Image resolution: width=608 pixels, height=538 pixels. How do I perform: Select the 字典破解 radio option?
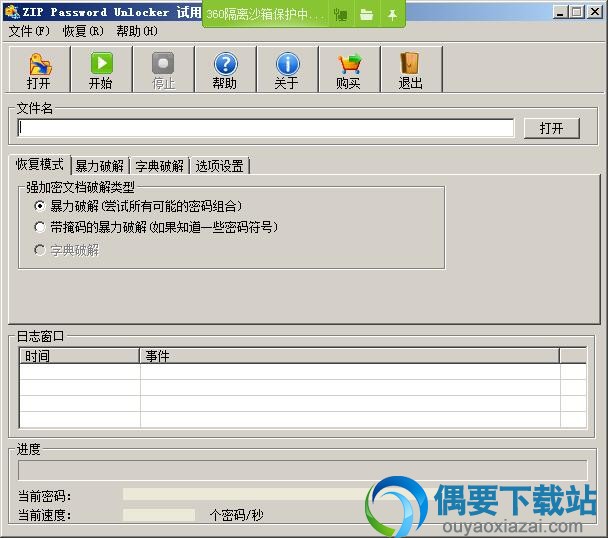point(40,250)
